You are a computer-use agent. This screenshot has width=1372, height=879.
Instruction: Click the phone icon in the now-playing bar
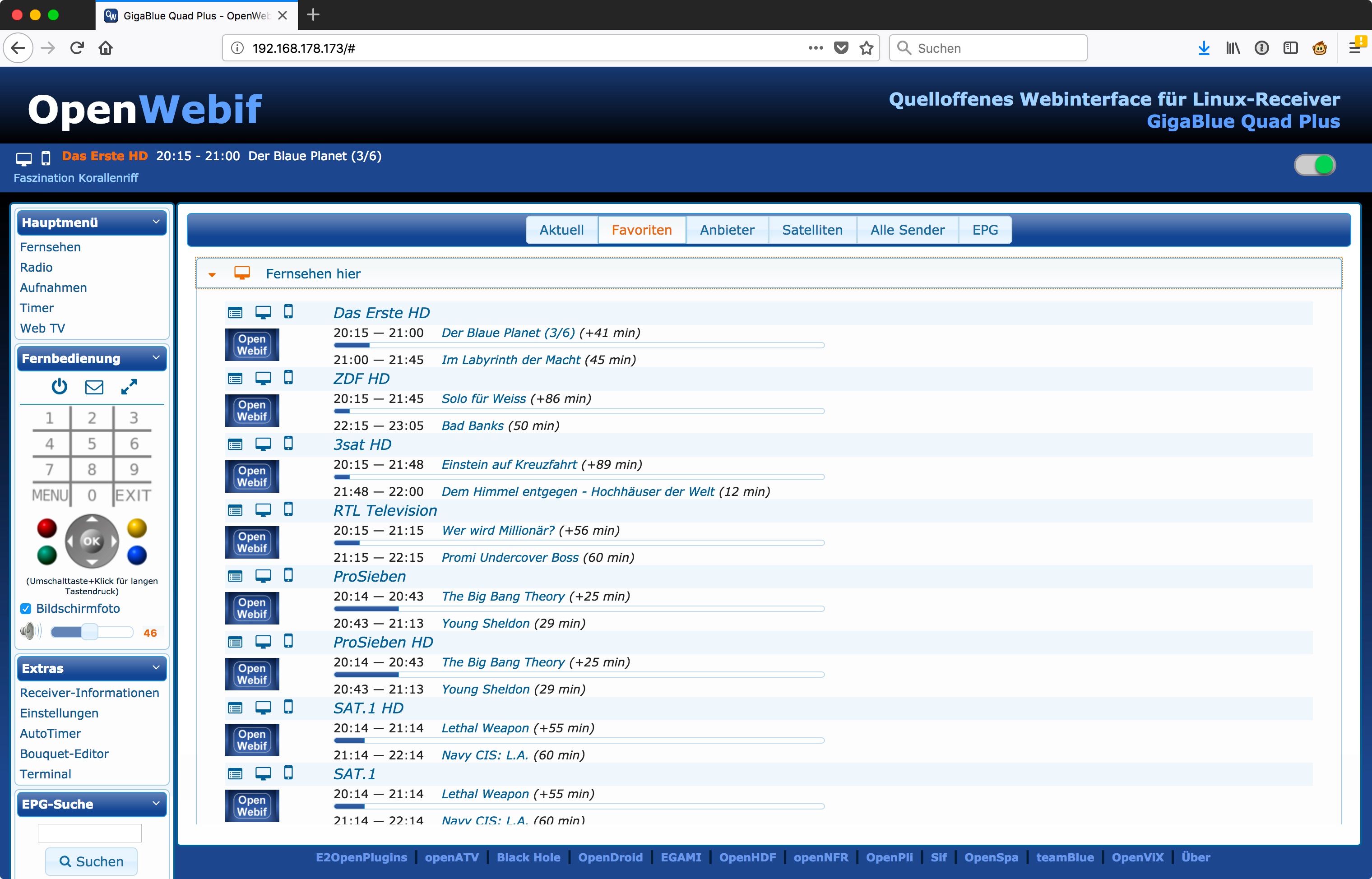[46, 158]
